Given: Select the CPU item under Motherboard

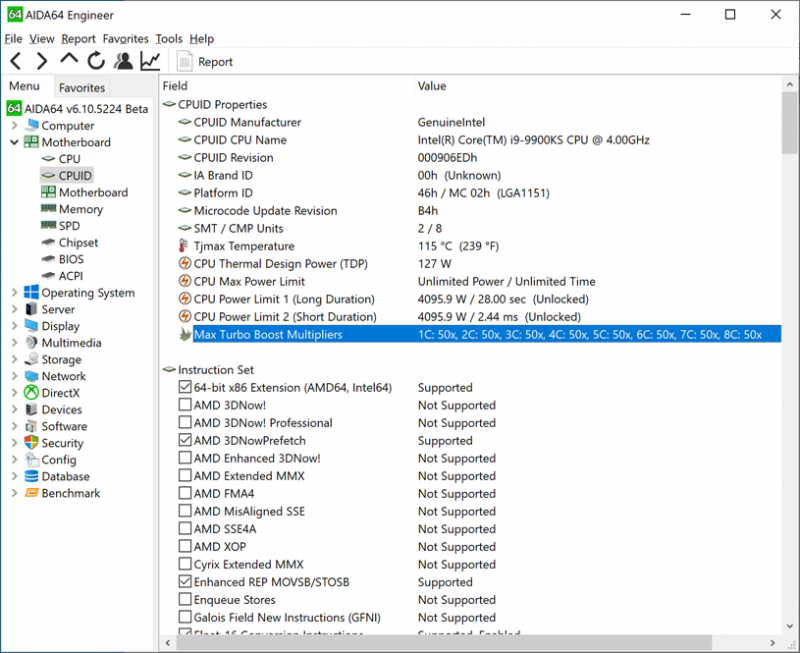Looking at the screenshot, I should (x=69, y=159).
